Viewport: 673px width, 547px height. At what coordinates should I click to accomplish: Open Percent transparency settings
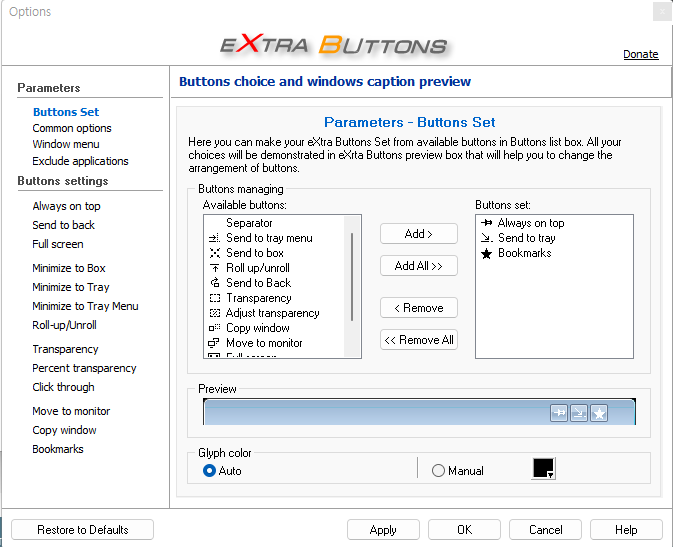click(x=84, y=368)
